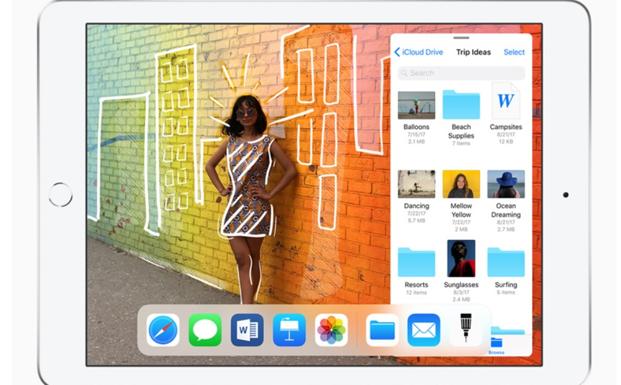Click the Mellow Yellow label
621x385 pixels.
click(461, 210)
